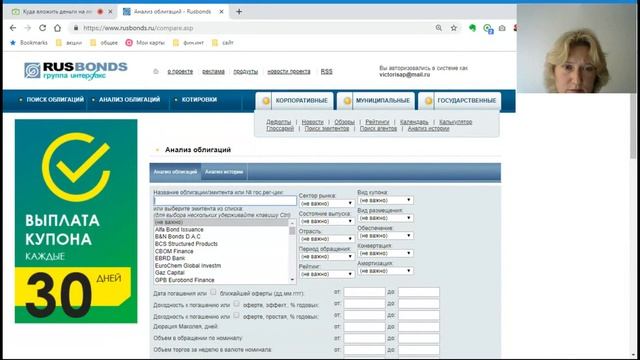640x360 pixels.
Task: Click the camera extension icon
Action: [x=502, y=28]
